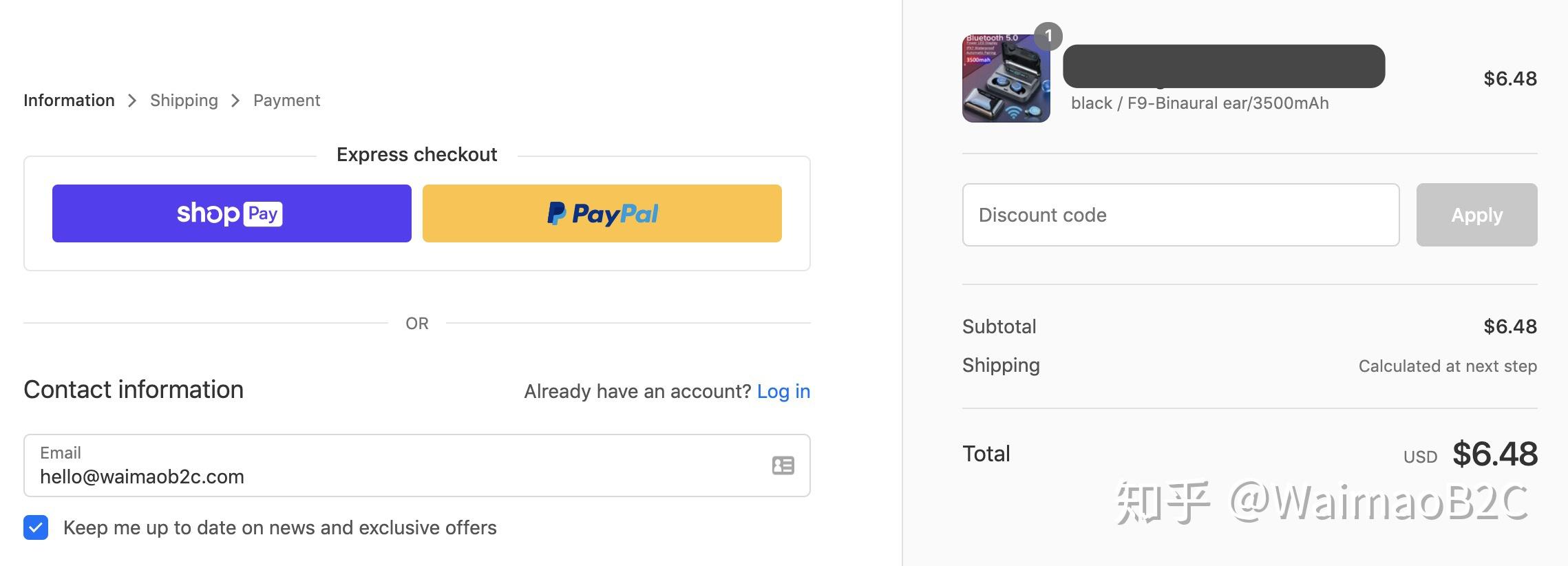Click the news and exclusive offers label

tap(279, 527)
